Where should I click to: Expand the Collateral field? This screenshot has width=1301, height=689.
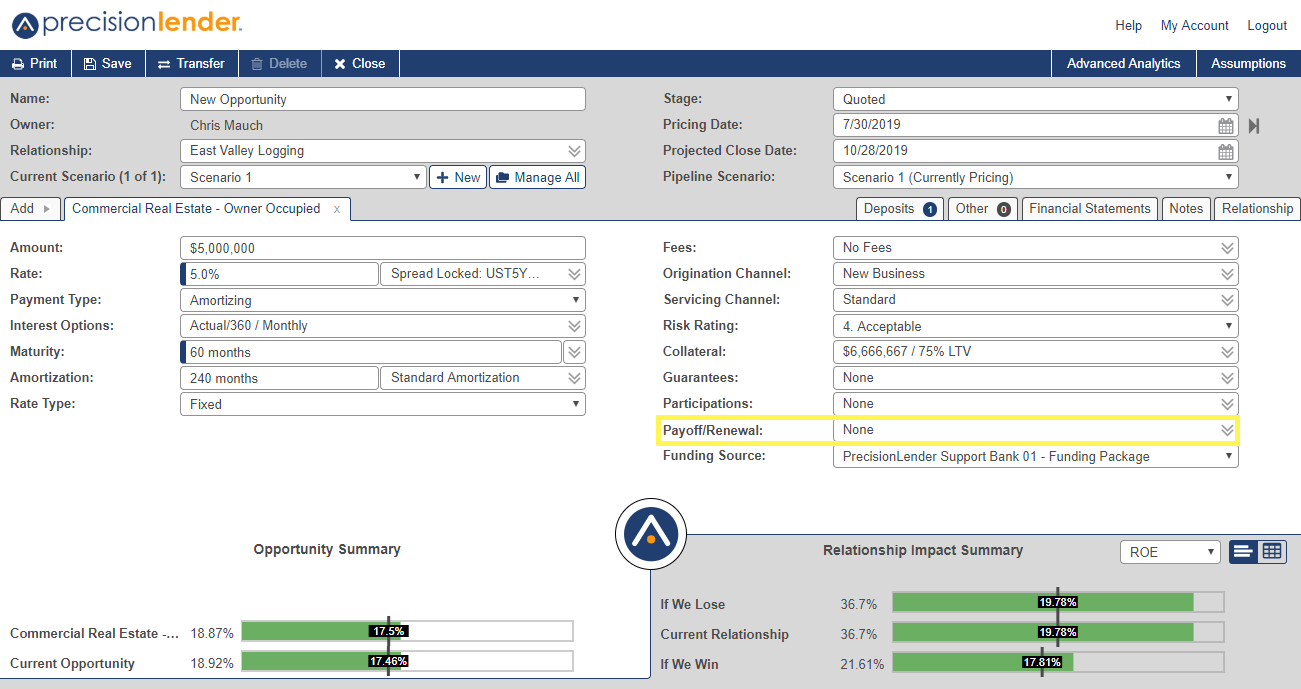(x=1035, y=352)
